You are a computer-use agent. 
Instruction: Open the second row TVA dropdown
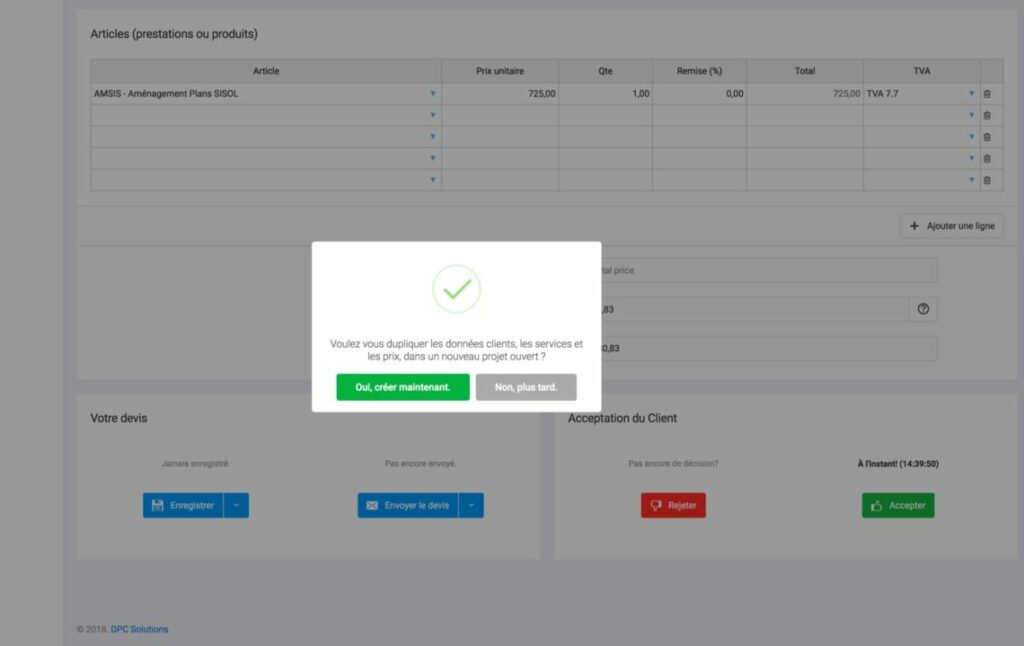971,115
